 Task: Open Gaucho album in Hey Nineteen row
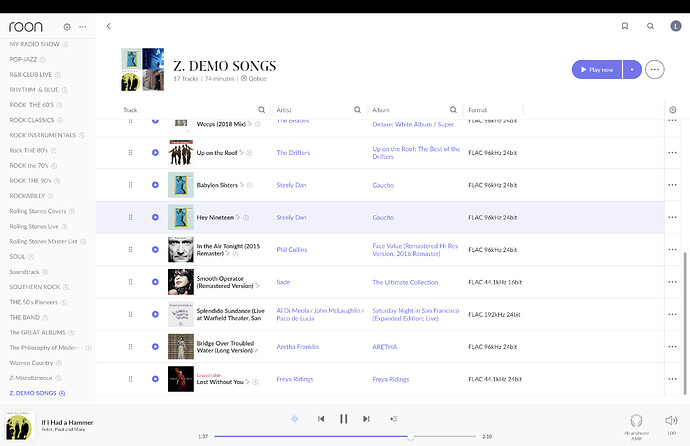tap(383, 218)
